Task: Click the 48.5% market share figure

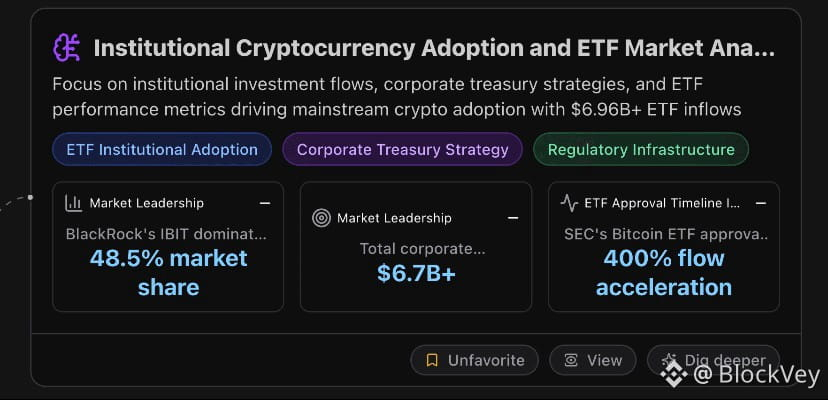Action: pos(168,273)
